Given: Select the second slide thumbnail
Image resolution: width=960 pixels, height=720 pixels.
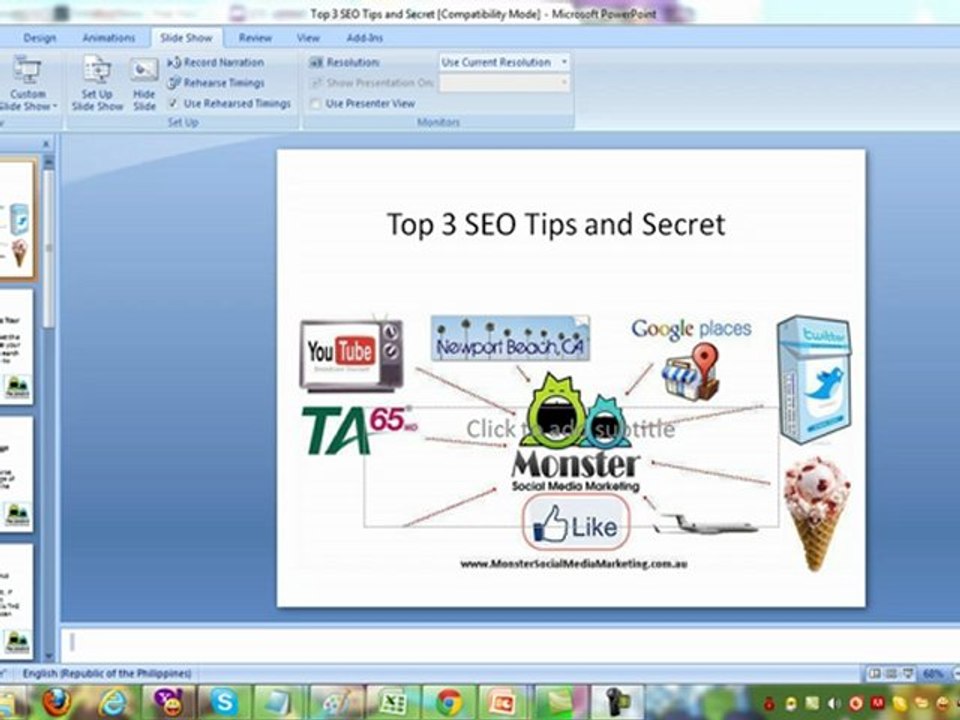Looking at the screenshot, I should tap(17, 347).
